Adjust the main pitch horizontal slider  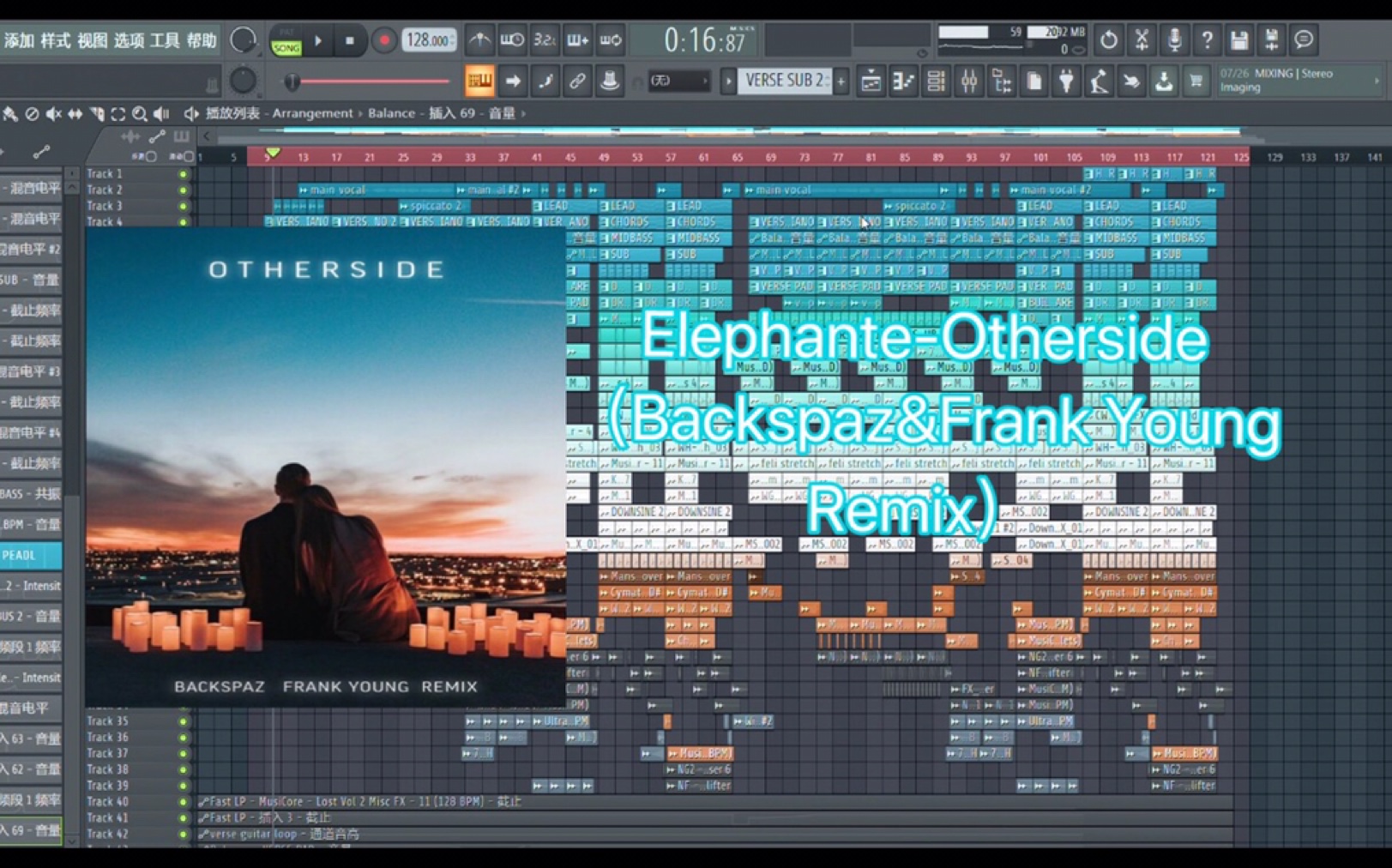pyautogui.click(x=369, y=81)
